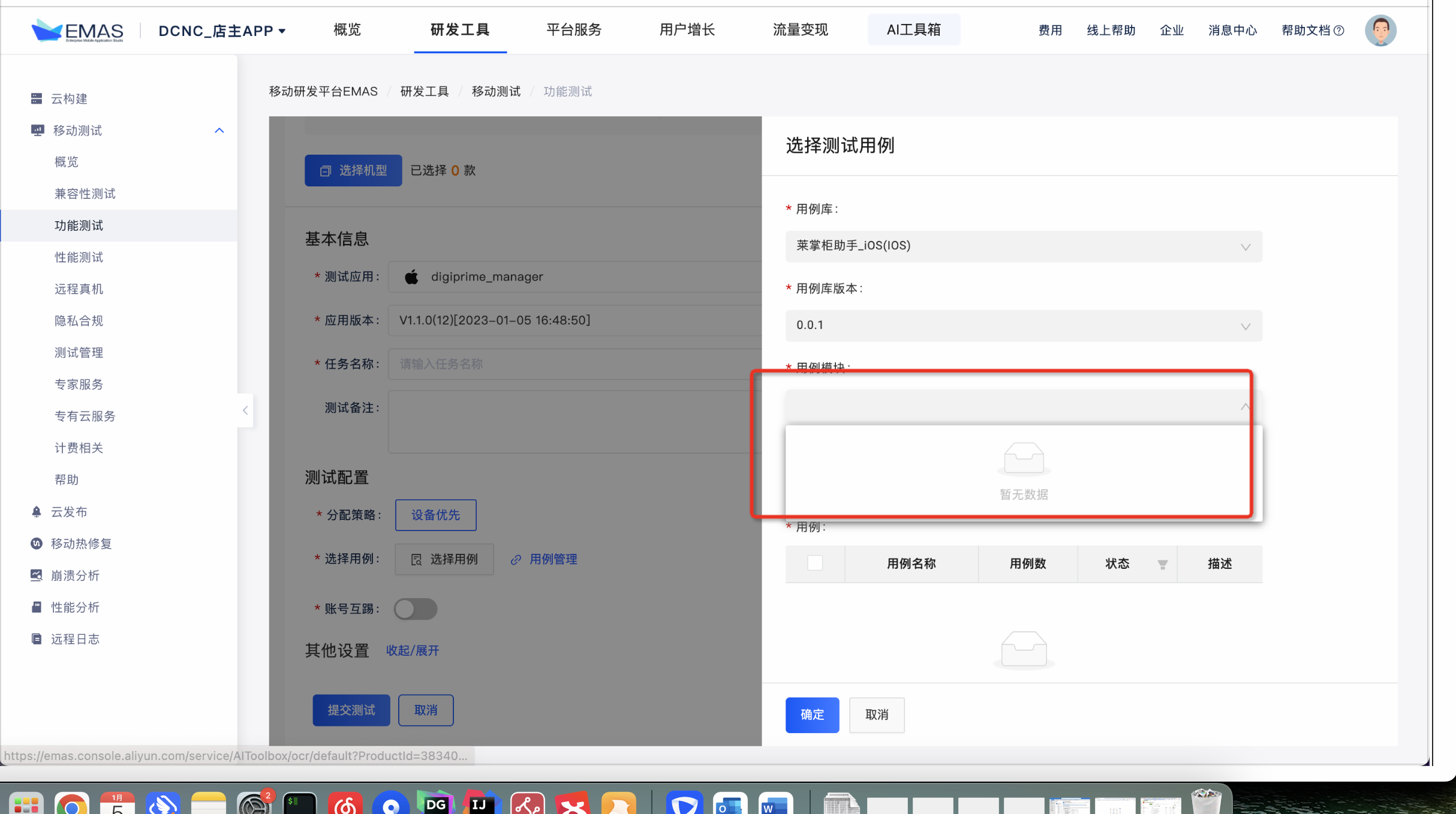Click the user avatar icon
The height and width of the screenshot is (814, 1456).
[x=1380, y=30]
